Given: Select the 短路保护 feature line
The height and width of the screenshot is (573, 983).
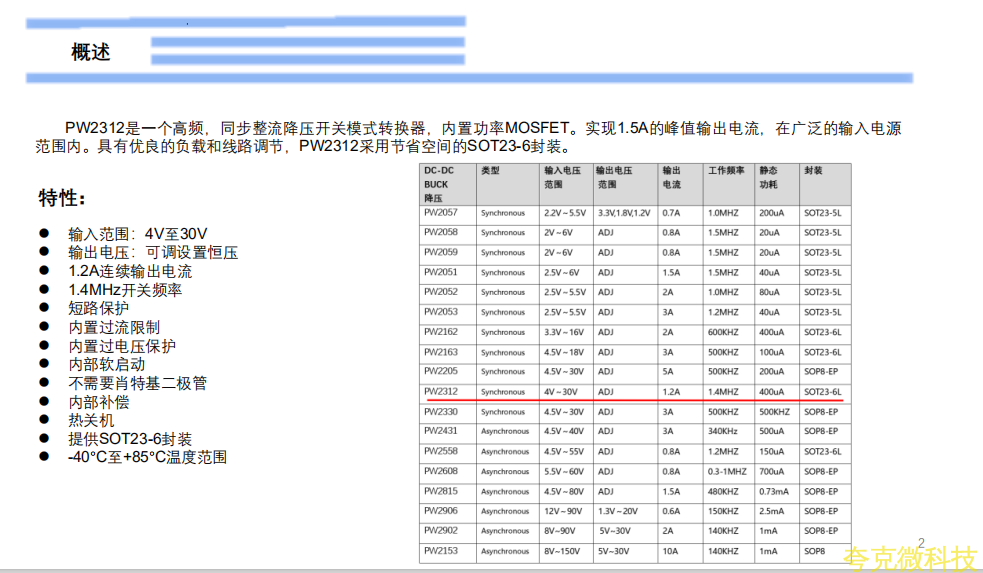Looking at the screenshot, I should [98, 308].
